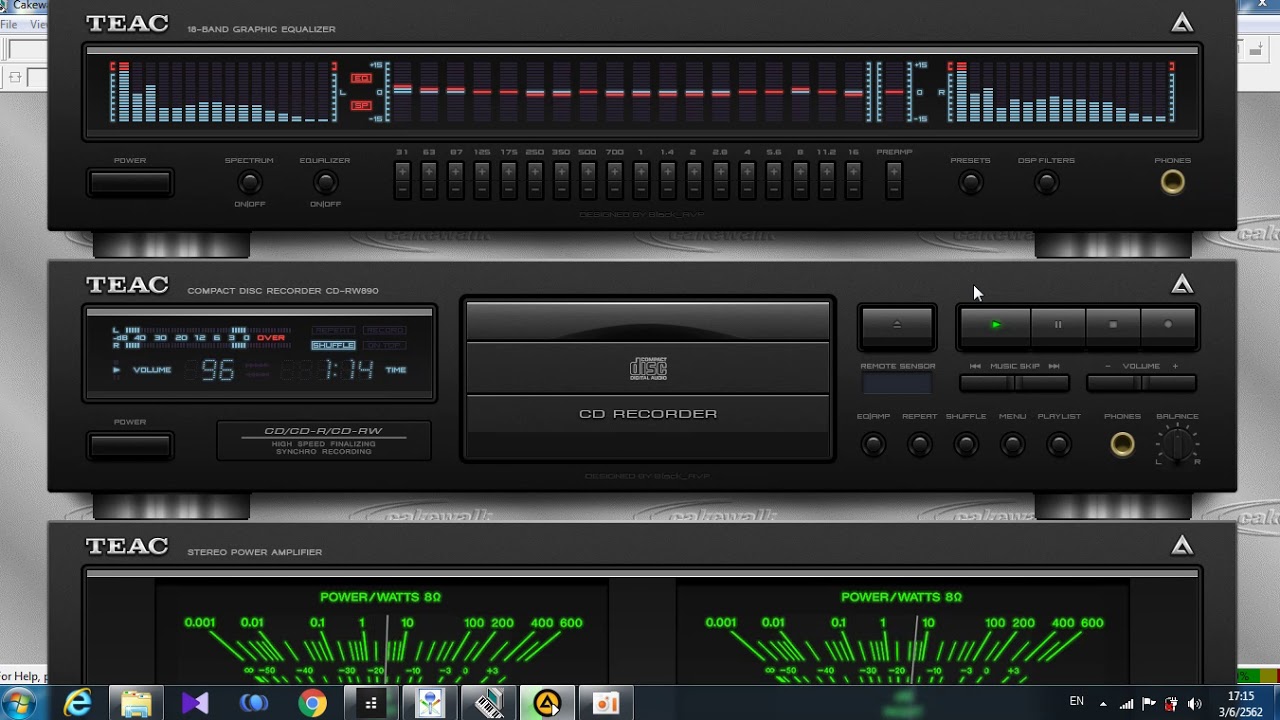The width and height of the screenshot is (1280, 720).
Task: Click the EN language indicator
Action: [x=1076, y=702]
